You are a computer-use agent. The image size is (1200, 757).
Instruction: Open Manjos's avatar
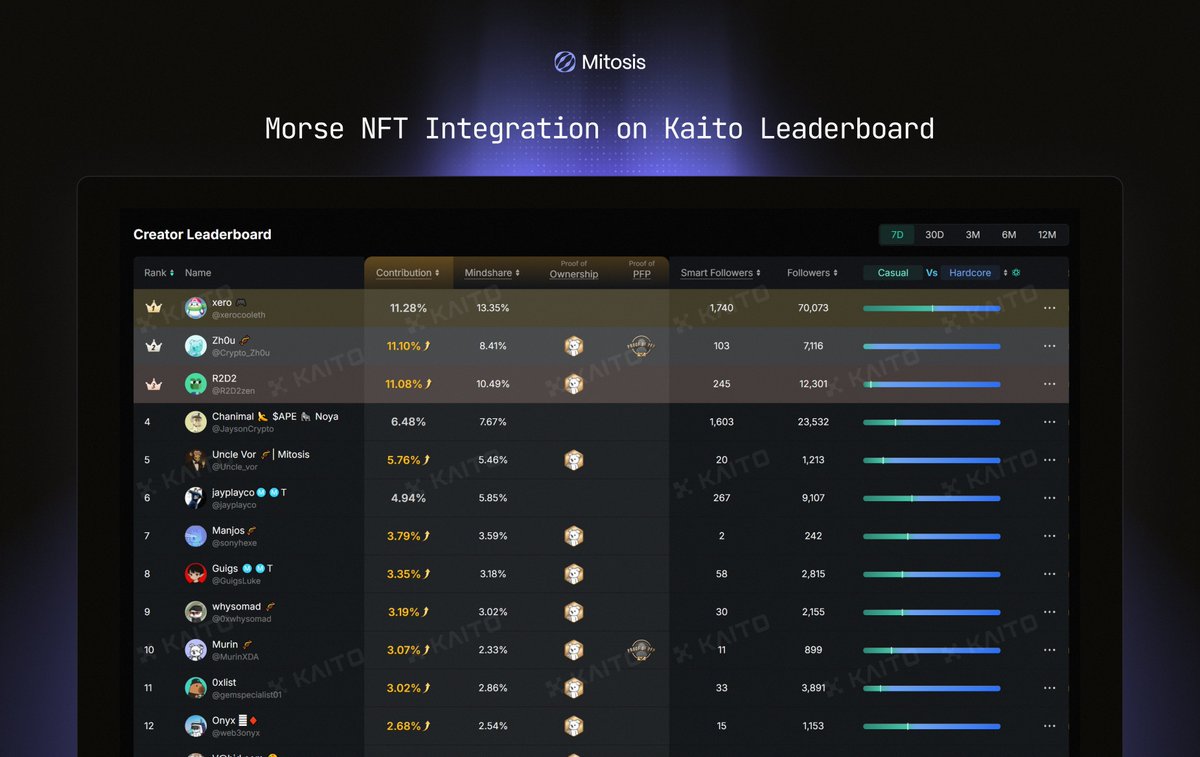(196, 536)
